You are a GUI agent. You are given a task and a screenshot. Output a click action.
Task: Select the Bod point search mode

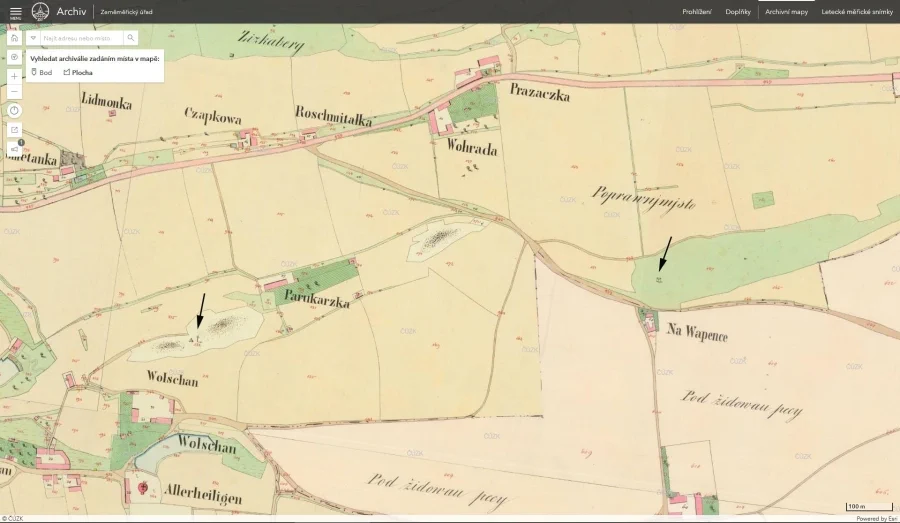coord(42,72)
